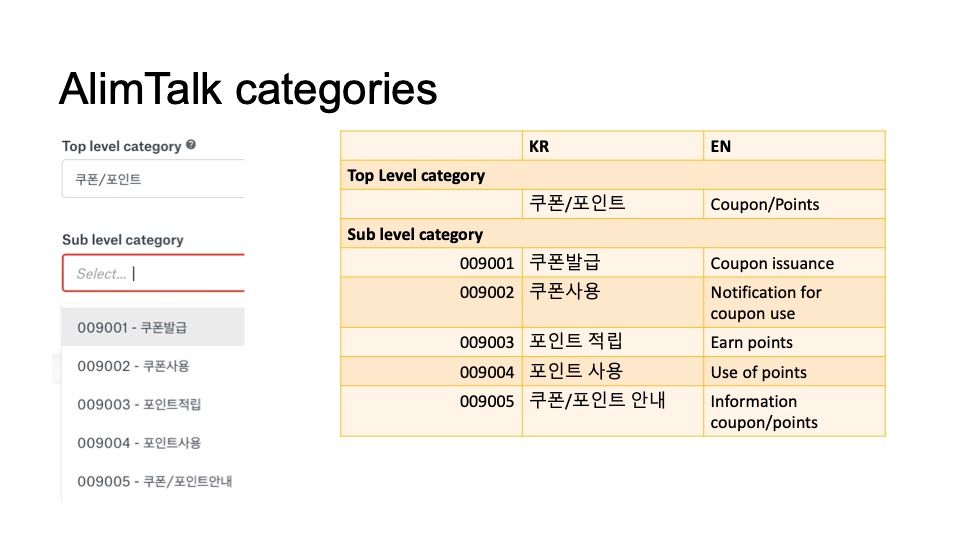
Task: Click table cell code 009003
Action: (x=432, y=342)
